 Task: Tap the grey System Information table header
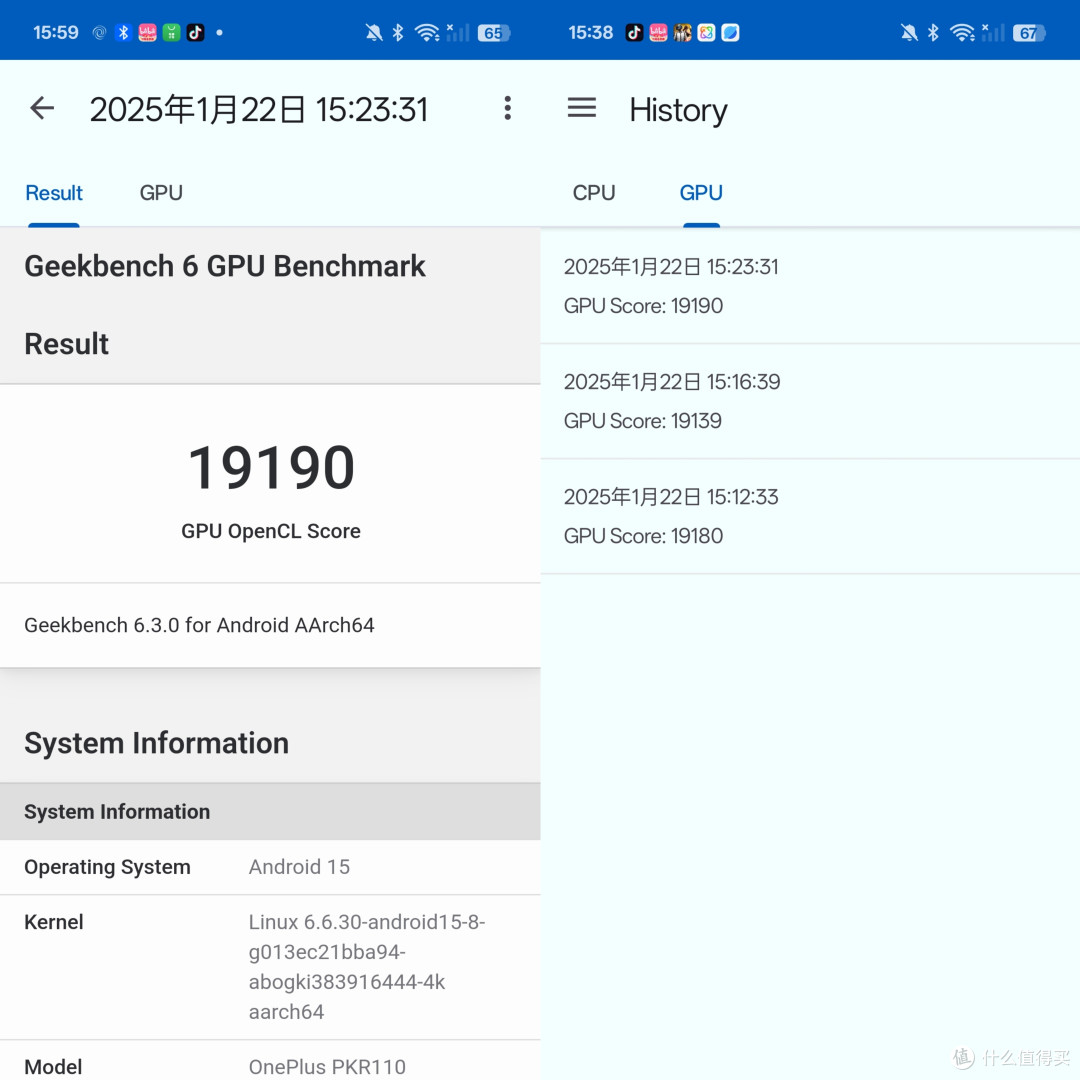[270, 811]
